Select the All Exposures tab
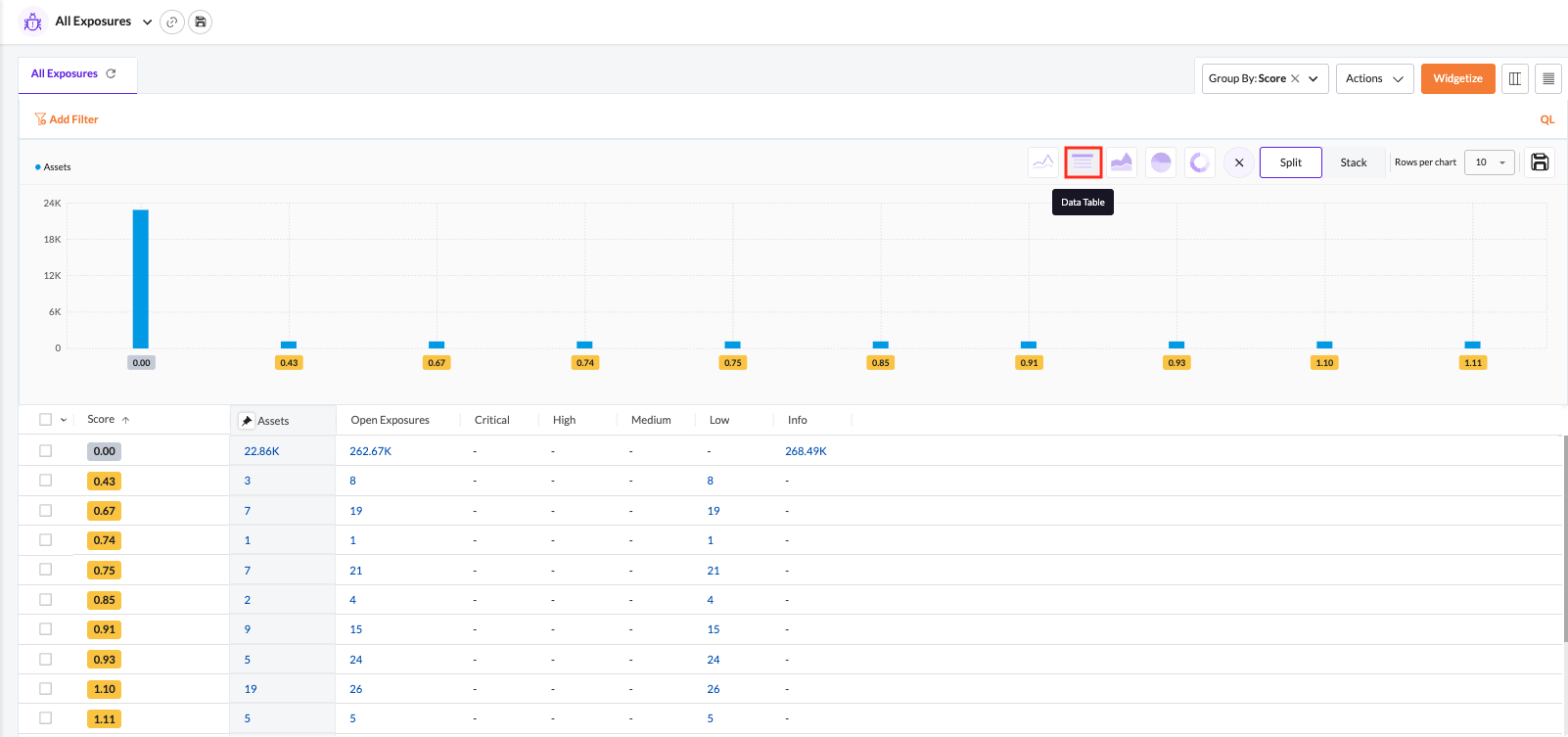 (x=77, y=74)
